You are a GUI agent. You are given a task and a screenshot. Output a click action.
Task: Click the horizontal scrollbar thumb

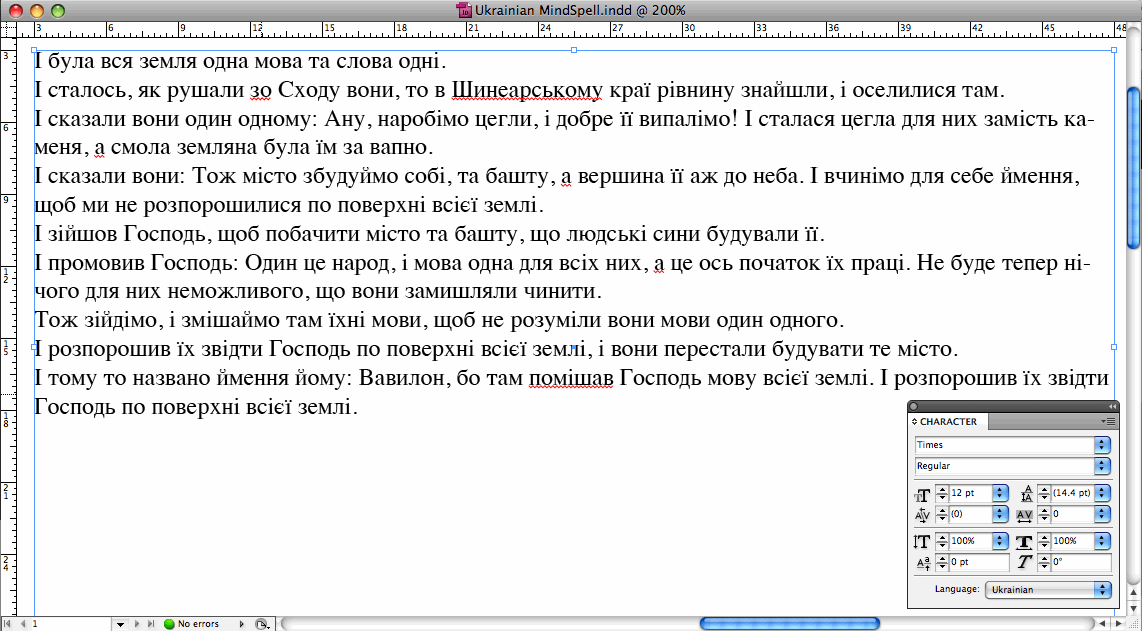(789, 624)
